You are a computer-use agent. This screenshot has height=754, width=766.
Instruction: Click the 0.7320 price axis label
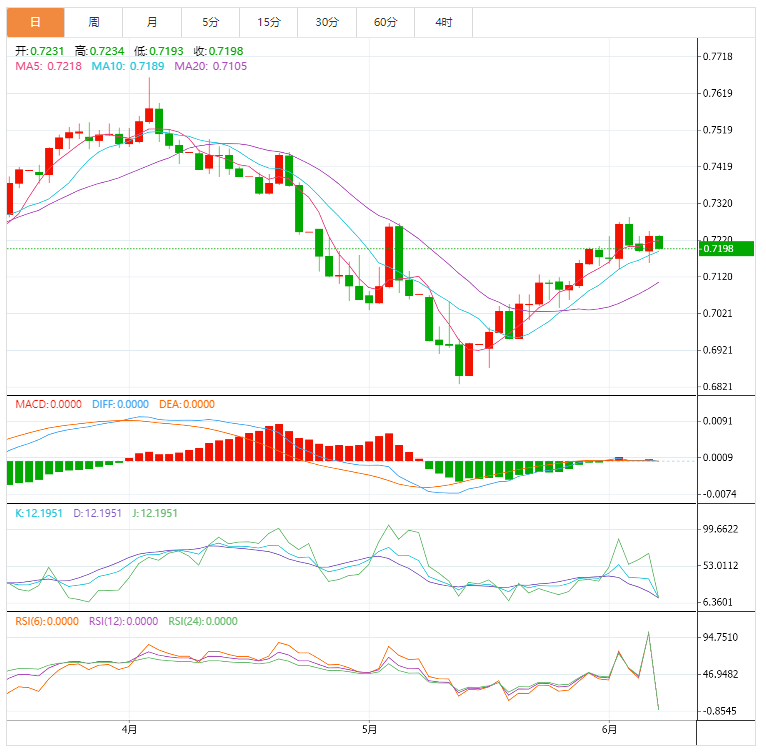(x=717, y=203)
